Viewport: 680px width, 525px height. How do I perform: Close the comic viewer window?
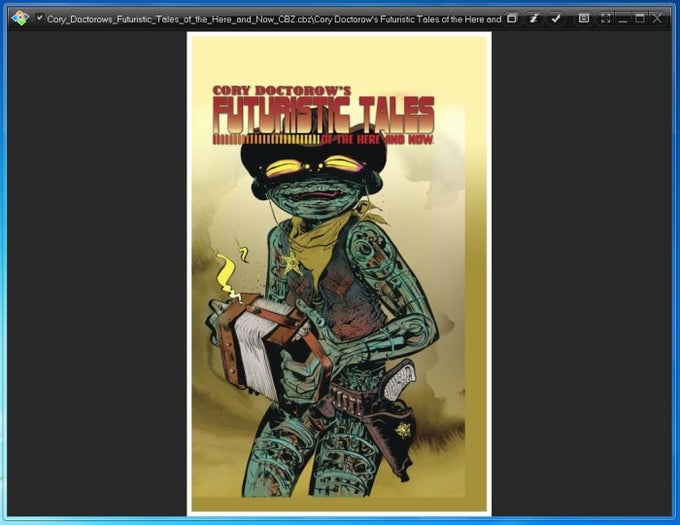(x=657, y=18)
